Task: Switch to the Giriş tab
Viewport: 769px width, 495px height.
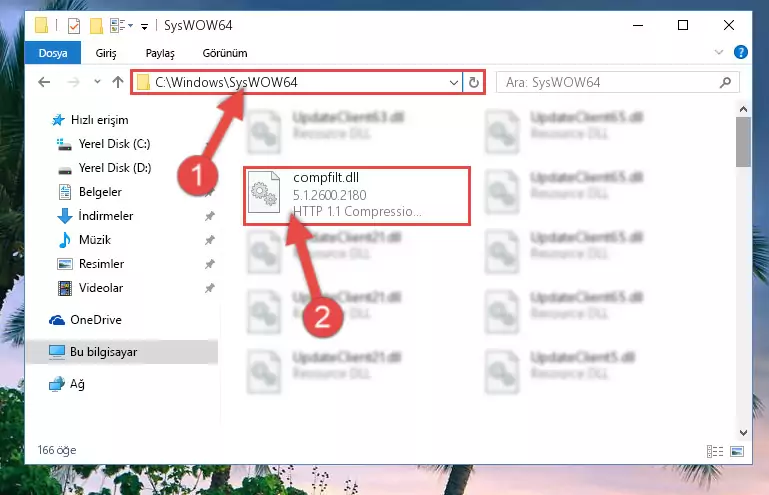Action: click(106, 53)
